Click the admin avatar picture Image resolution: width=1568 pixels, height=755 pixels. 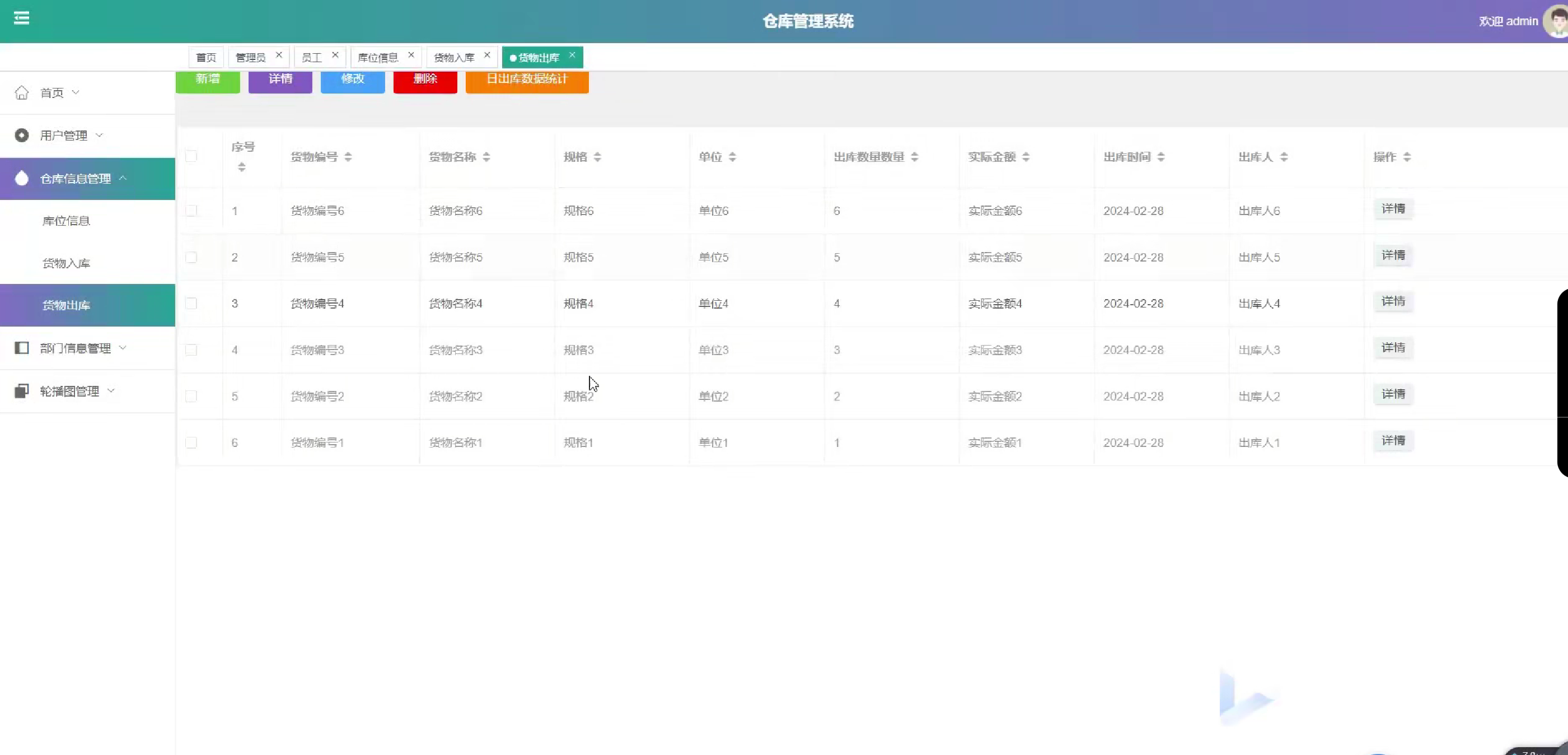(1556, 22)
